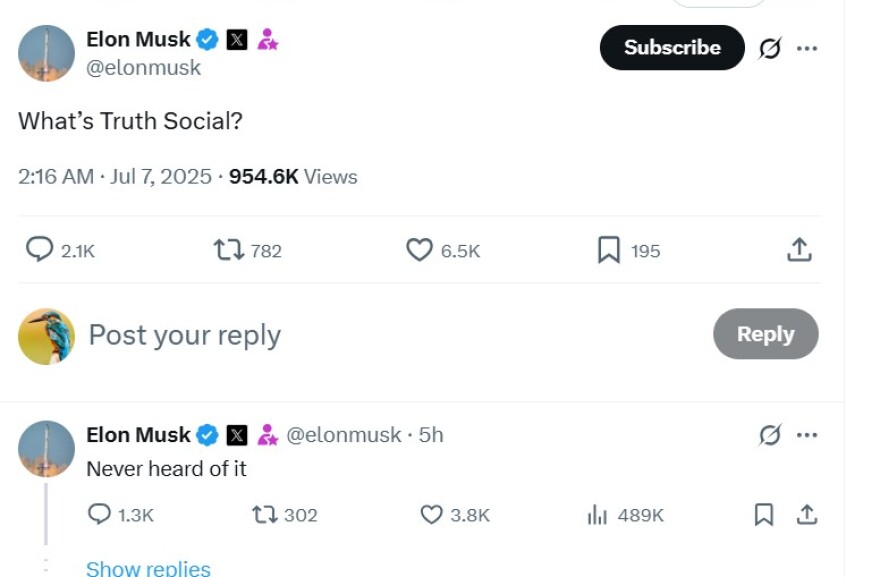
Task: Click the 'Post your reply' field
Action: [184, 334]
